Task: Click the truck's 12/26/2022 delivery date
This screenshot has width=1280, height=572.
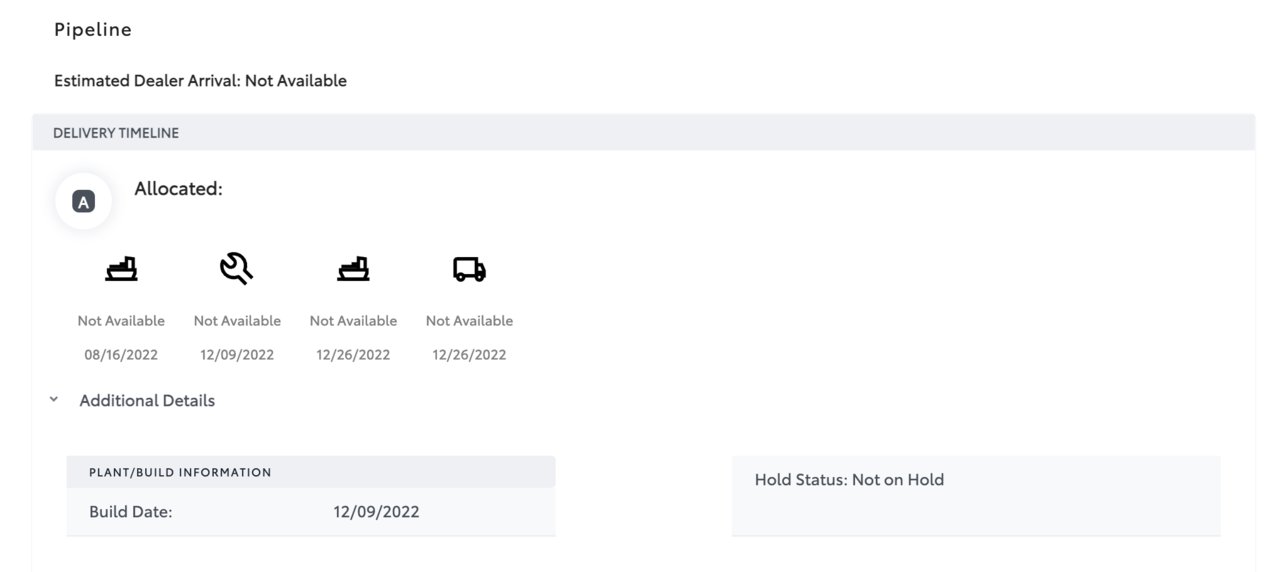Action: 469,354
